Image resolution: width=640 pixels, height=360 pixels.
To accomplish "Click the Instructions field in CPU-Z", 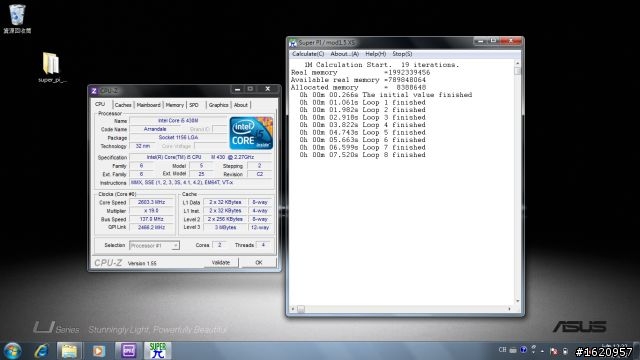I will point(200,182).
